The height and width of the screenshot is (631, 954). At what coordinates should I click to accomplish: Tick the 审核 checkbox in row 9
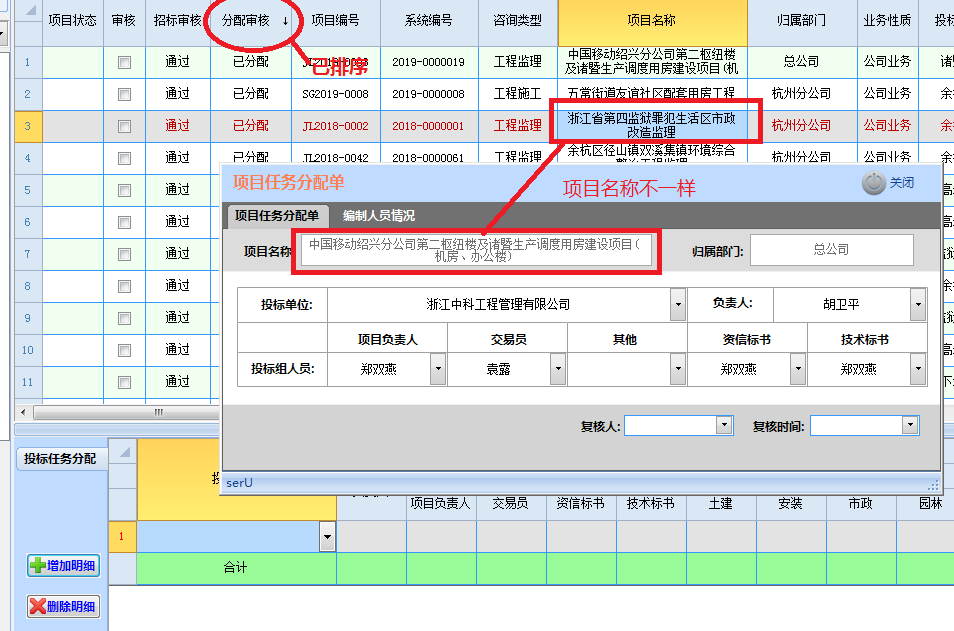125,318
